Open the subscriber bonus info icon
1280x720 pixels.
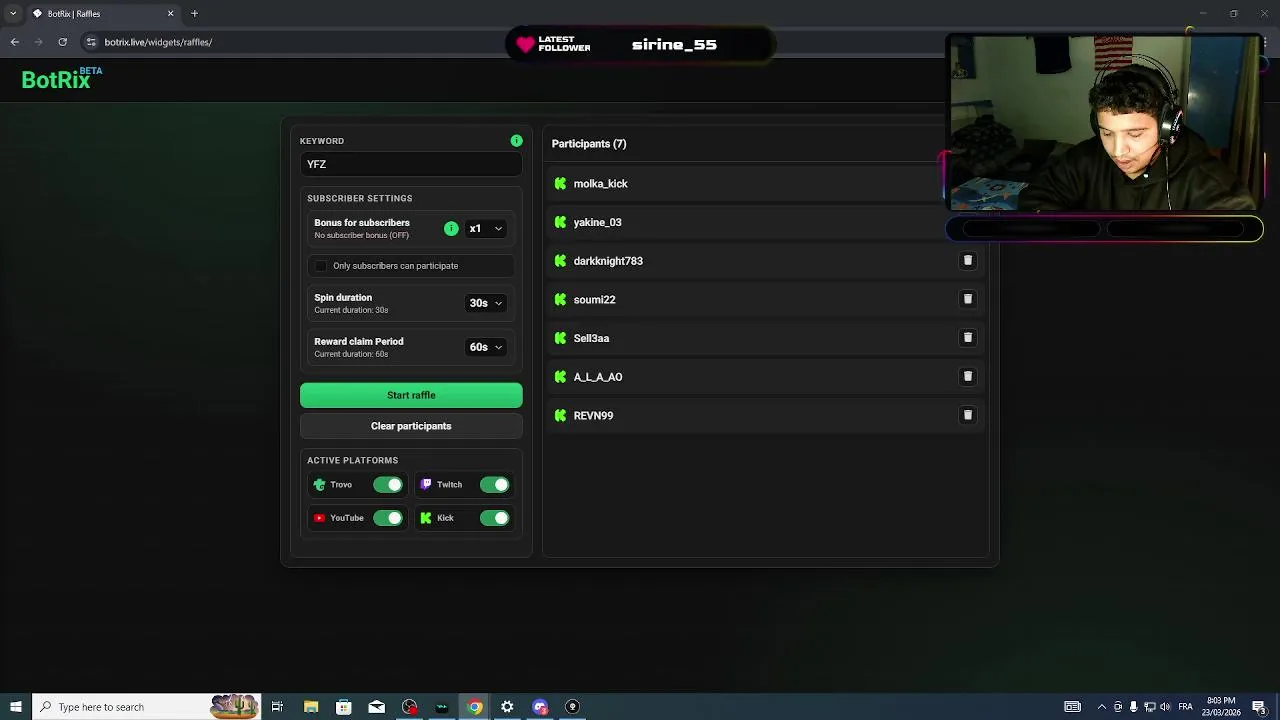(x=451, y=228)
